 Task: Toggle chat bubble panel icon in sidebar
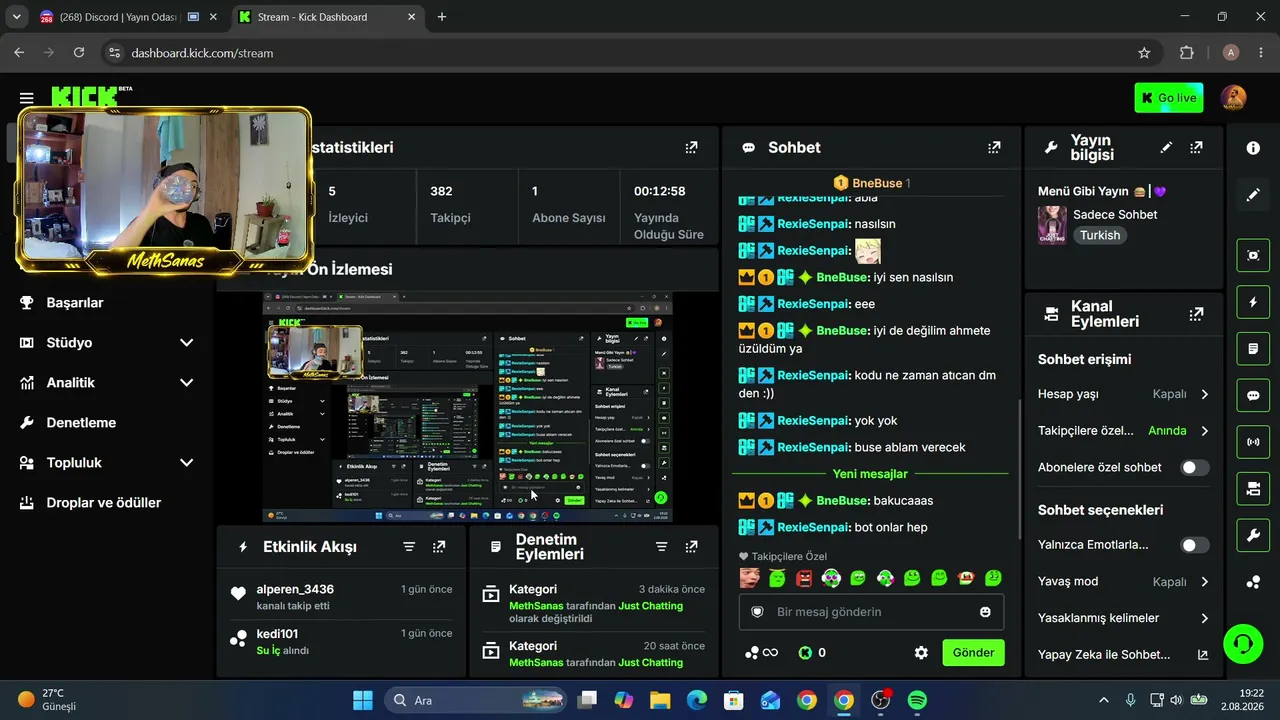tap(1253, 395)
